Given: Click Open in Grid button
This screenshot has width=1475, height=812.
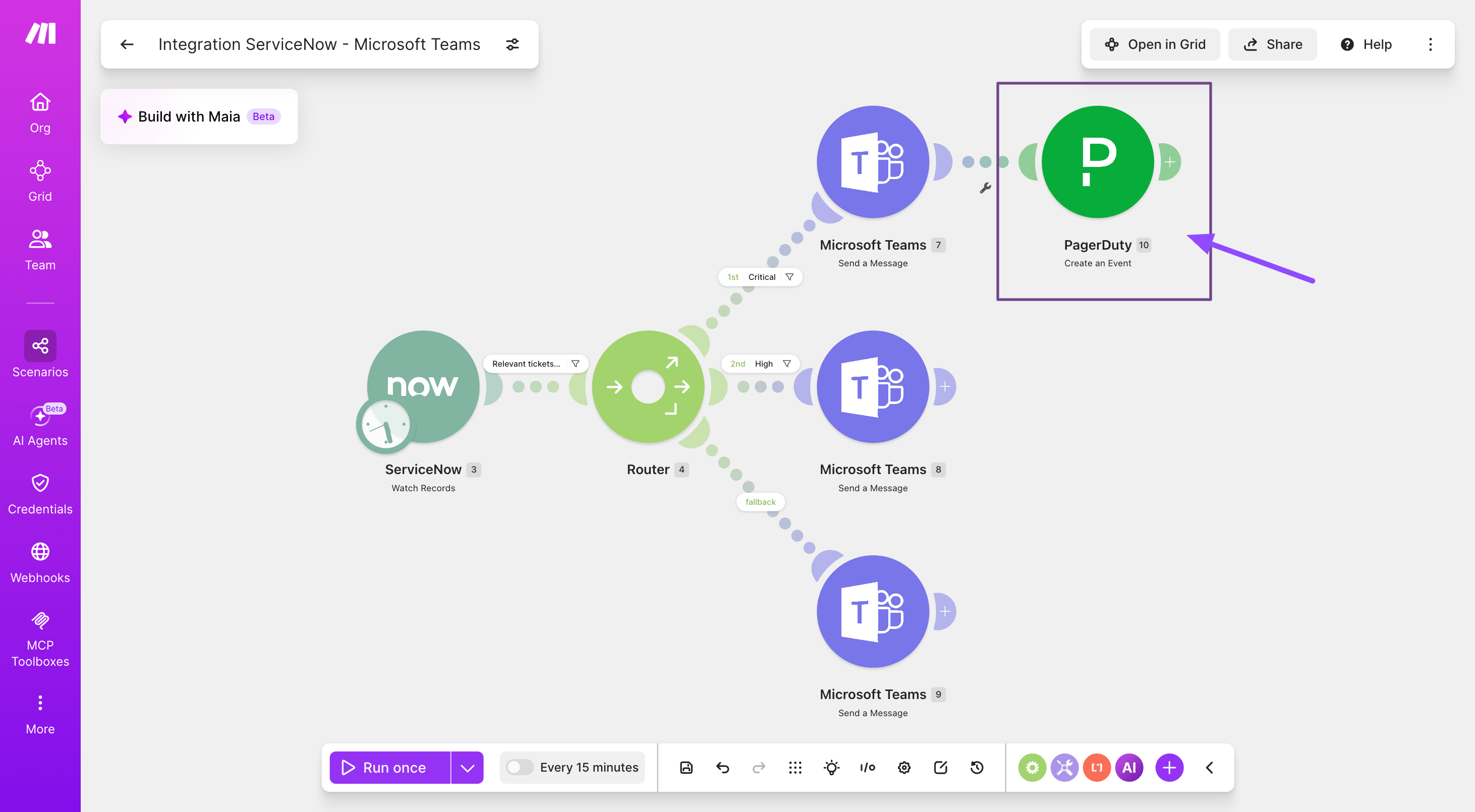Looking at the screenshot, I should click(x=1155, y=44).
